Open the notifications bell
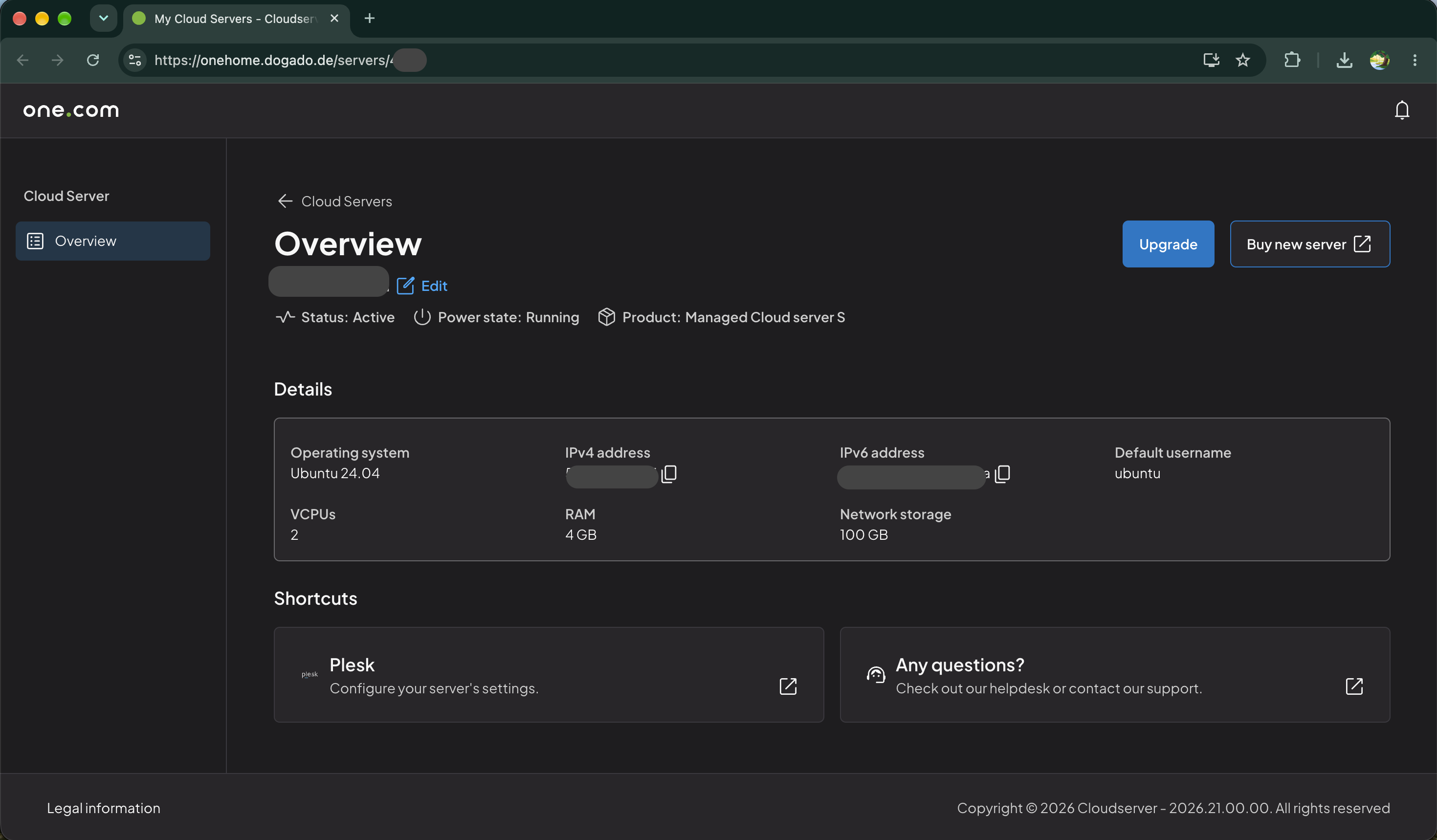 click(x=1402, y=110)
